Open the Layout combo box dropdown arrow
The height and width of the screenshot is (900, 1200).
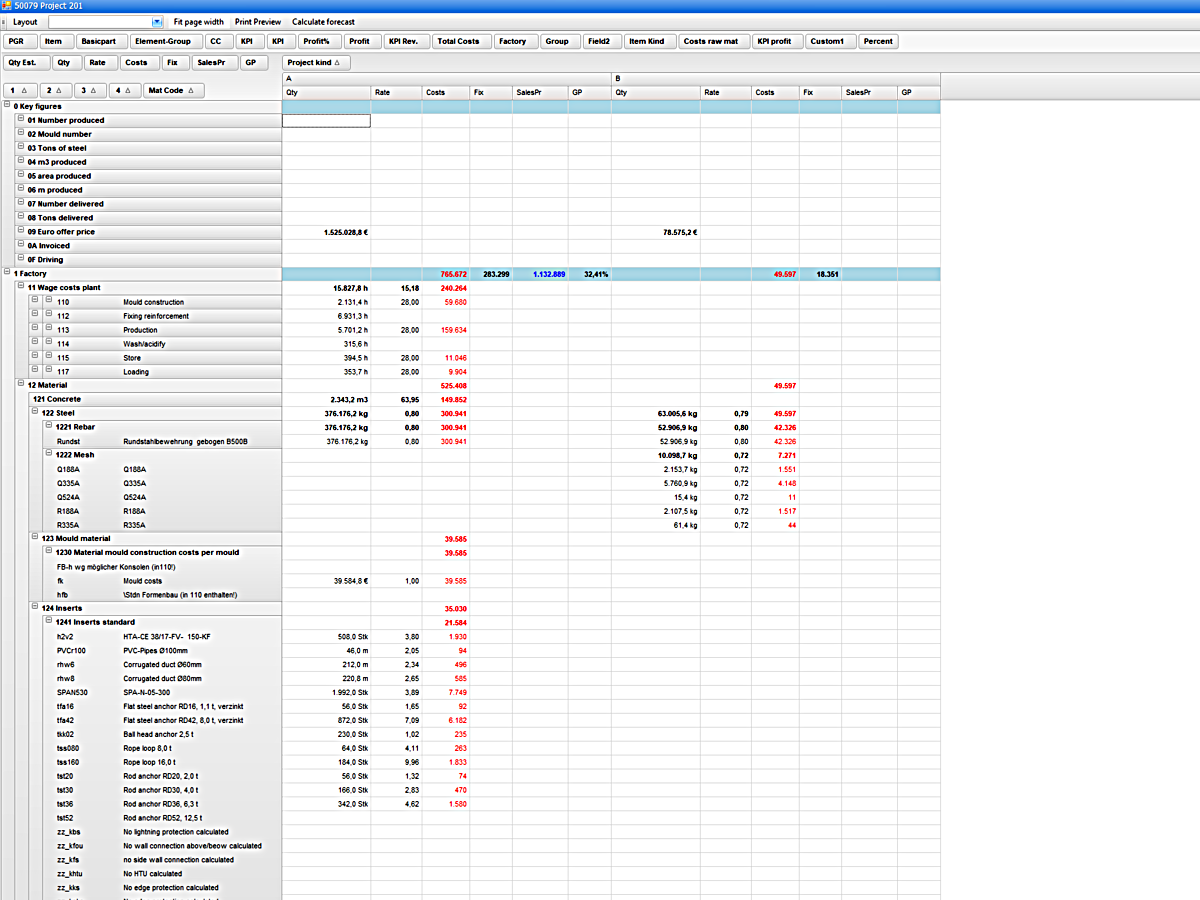pos(157,22)
